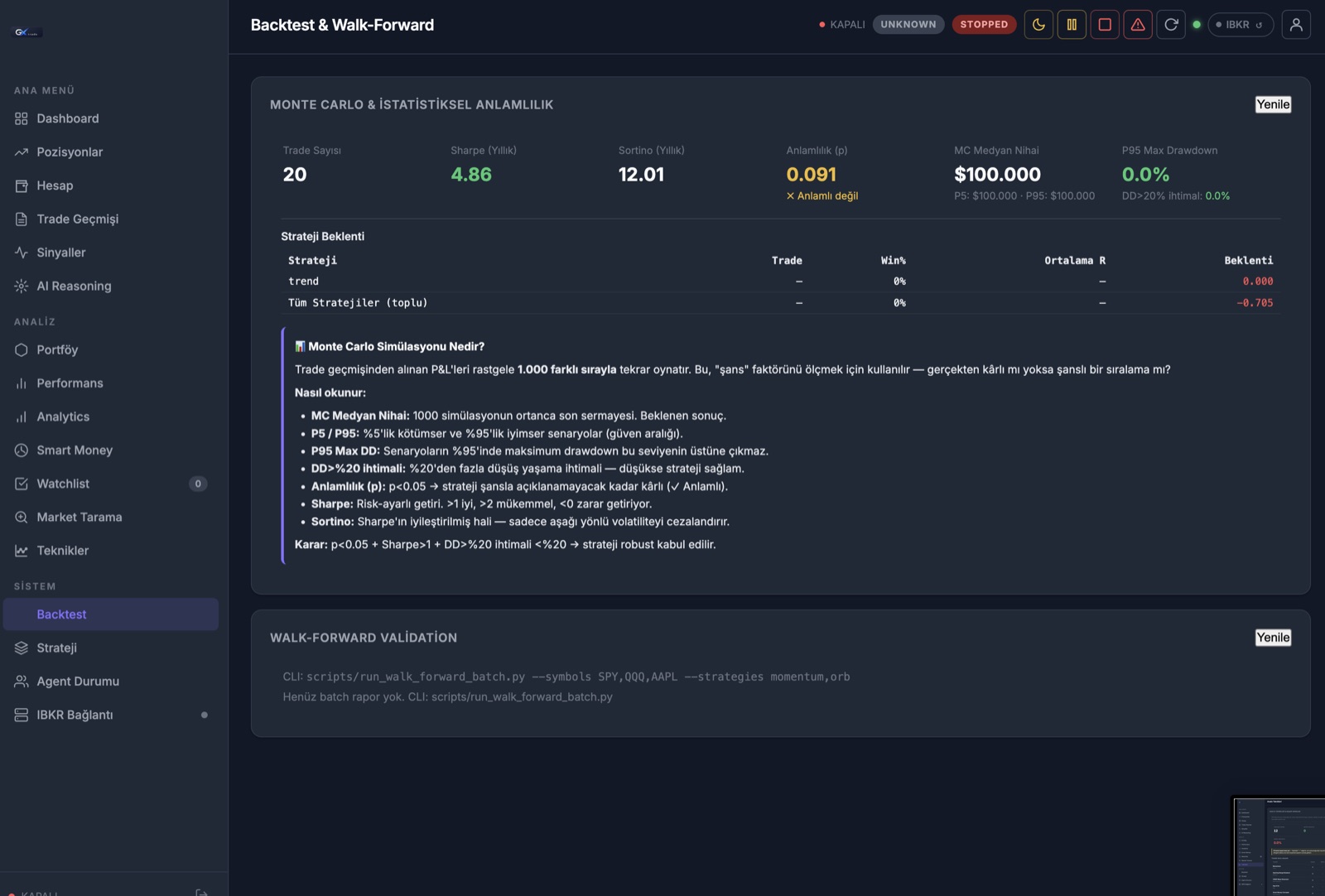Click the STOPPED status badge
Image resolution: width=1325 pixels, height=896 pixels.
pos(984,25)
